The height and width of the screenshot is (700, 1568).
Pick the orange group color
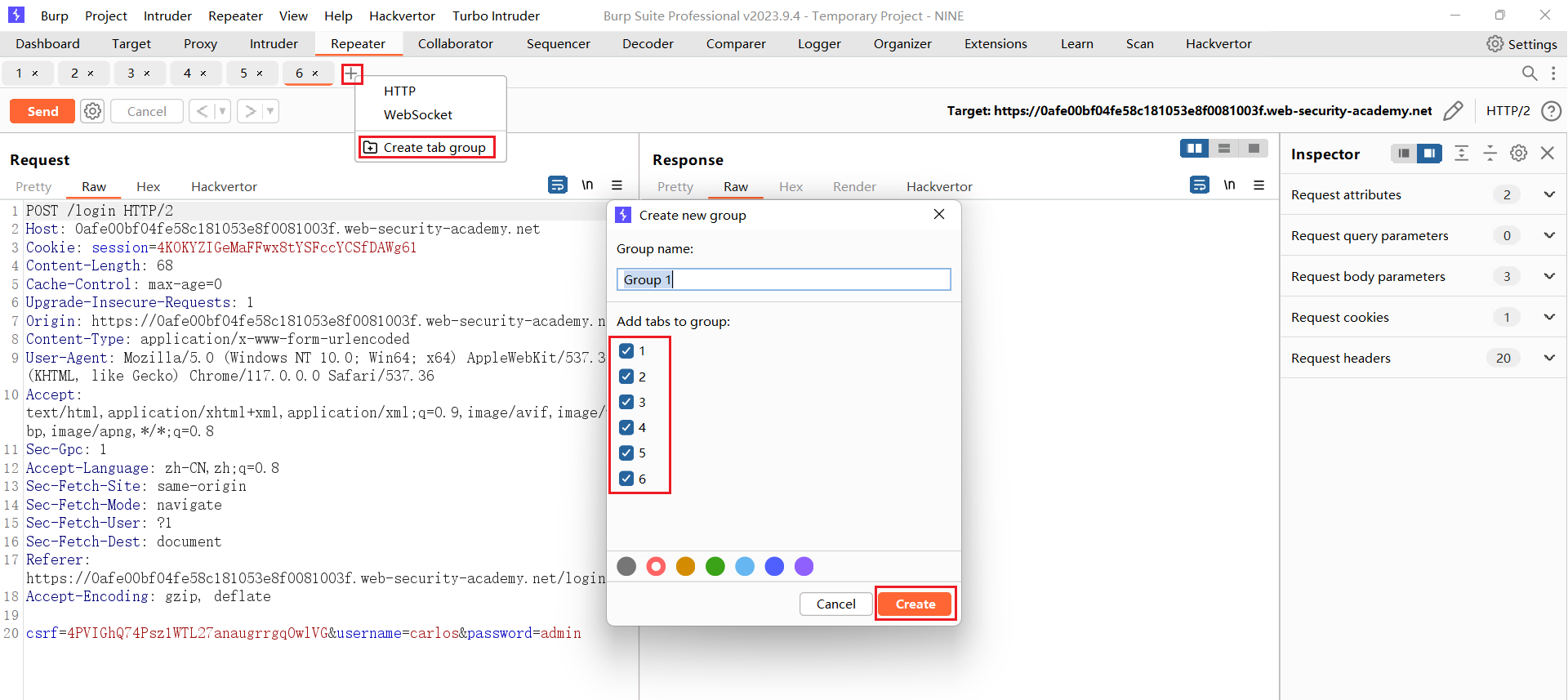(x=686, y=566)
